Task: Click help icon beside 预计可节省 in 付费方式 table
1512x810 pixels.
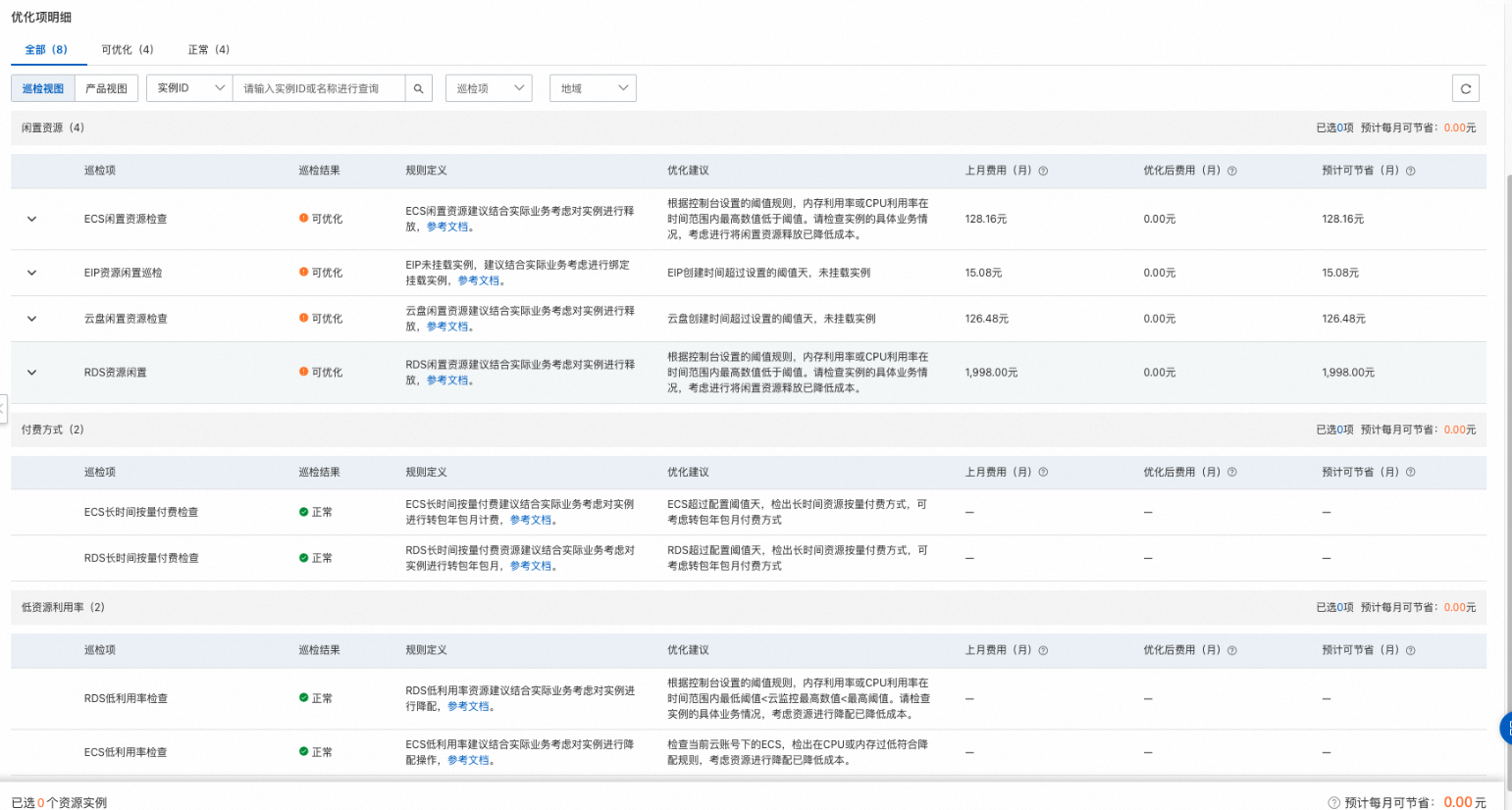Action: coord(1410,473)
